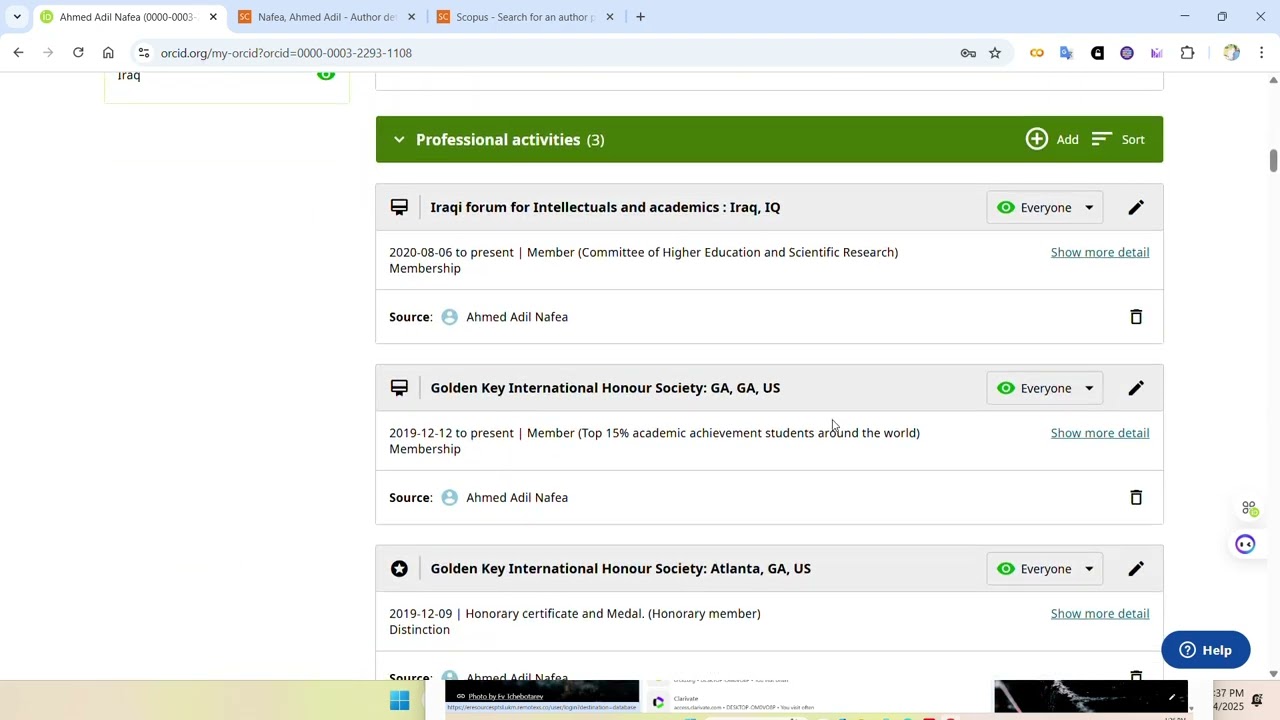View site information in address bar
The image size is (1280, 720).
coord(144,53)
